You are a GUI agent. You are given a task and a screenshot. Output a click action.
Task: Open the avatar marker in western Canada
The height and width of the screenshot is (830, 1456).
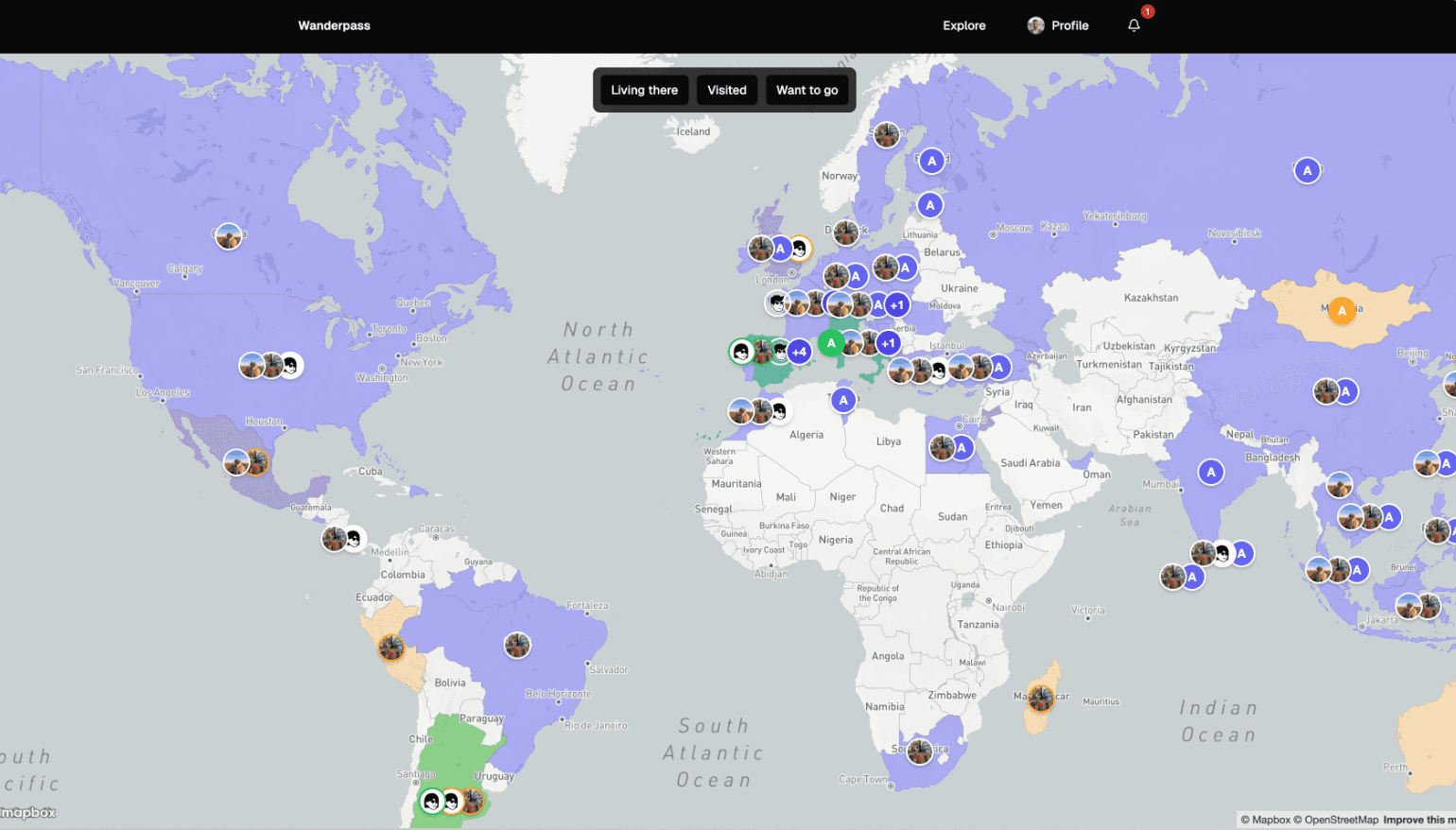(x=228, y=236)
